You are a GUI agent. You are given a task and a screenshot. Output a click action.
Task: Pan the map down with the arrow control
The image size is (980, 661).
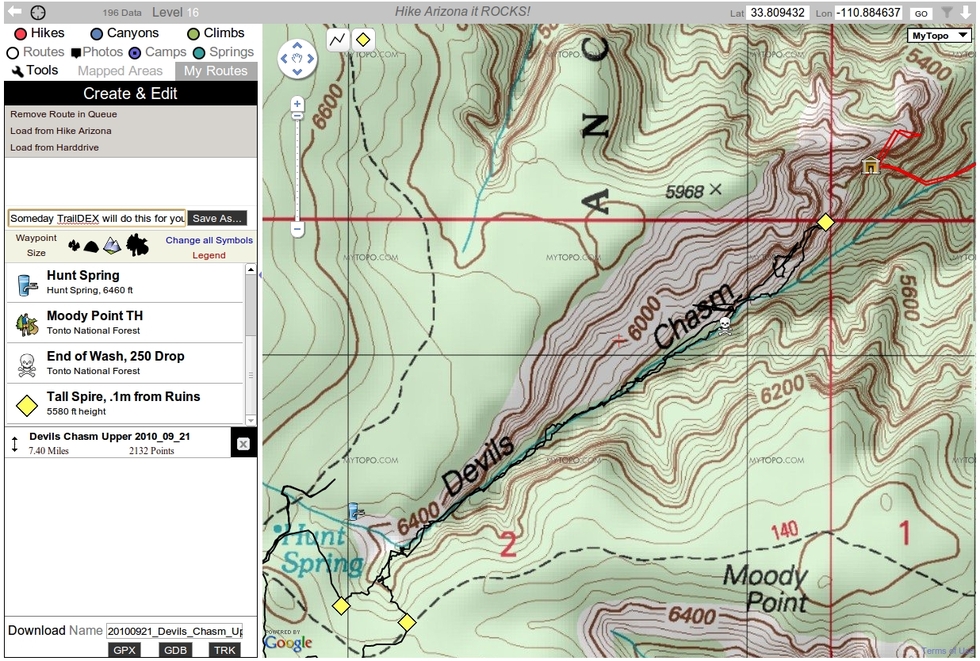pyautogui.click(x=297, y=72)
